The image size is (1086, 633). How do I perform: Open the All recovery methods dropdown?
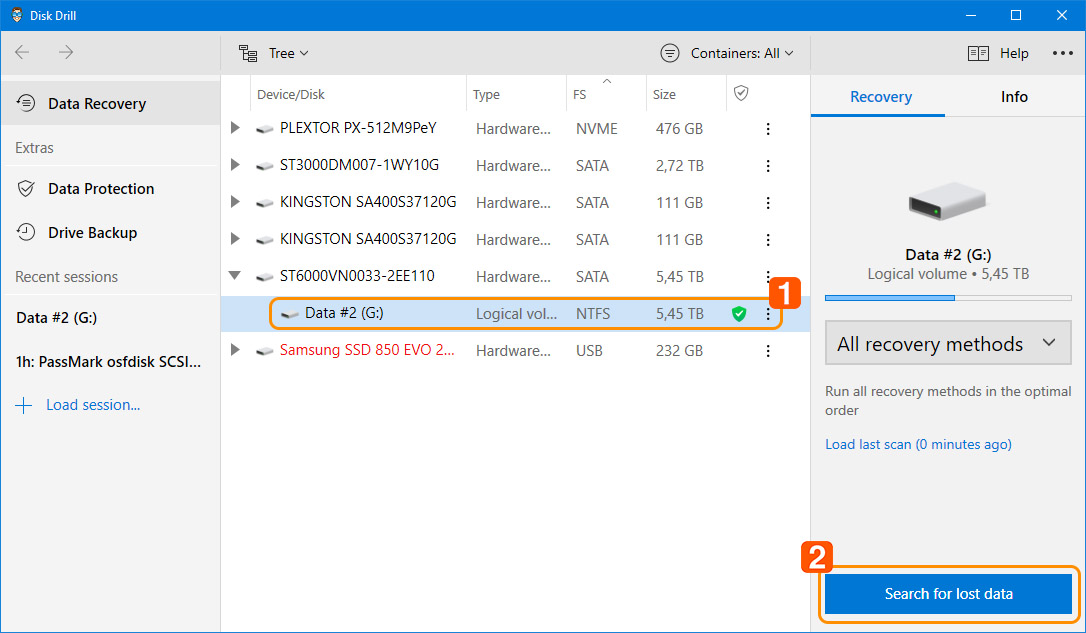point(948,343)
